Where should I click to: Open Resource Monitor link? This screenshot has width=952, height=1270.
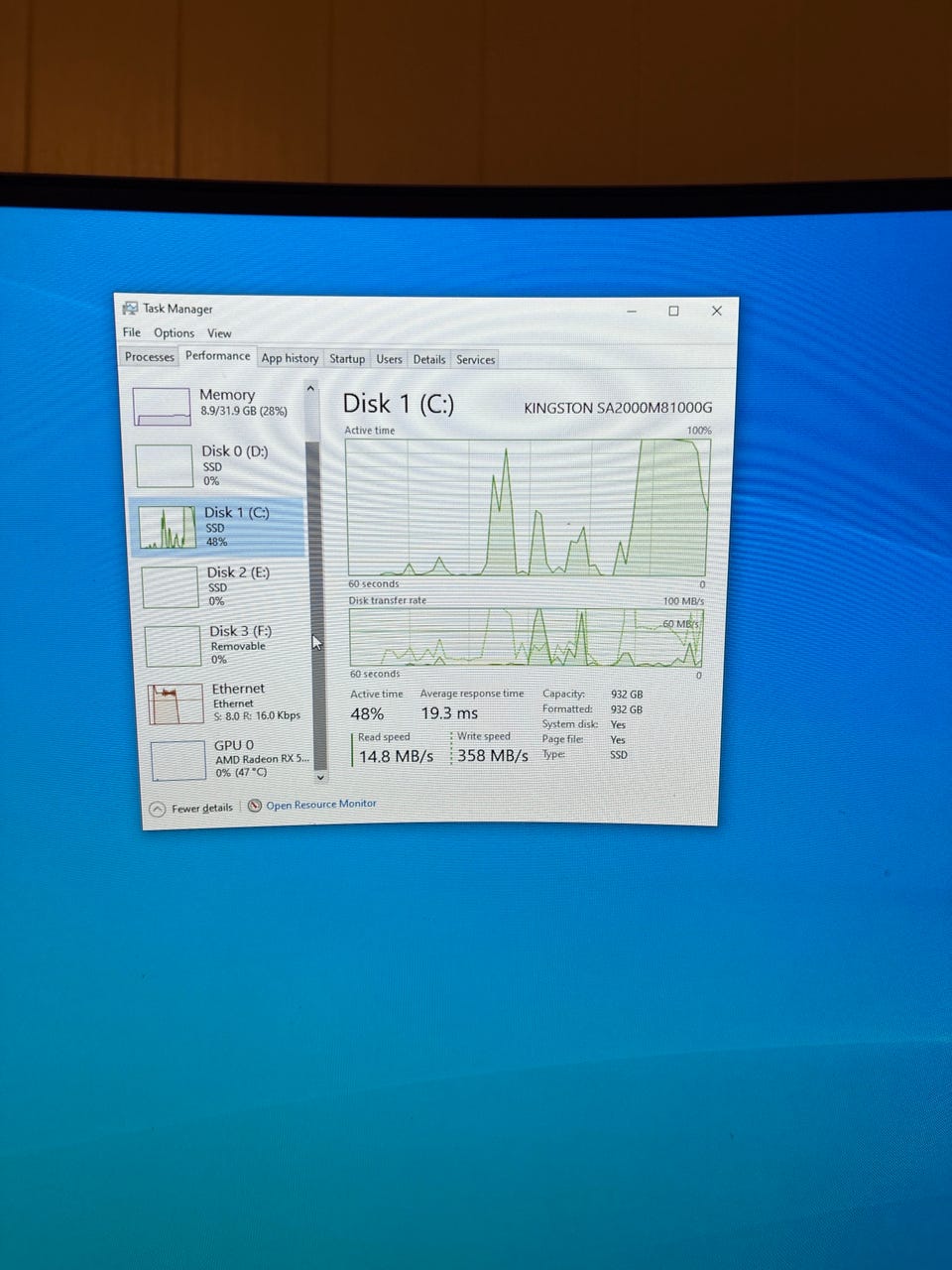coord(321,804)
